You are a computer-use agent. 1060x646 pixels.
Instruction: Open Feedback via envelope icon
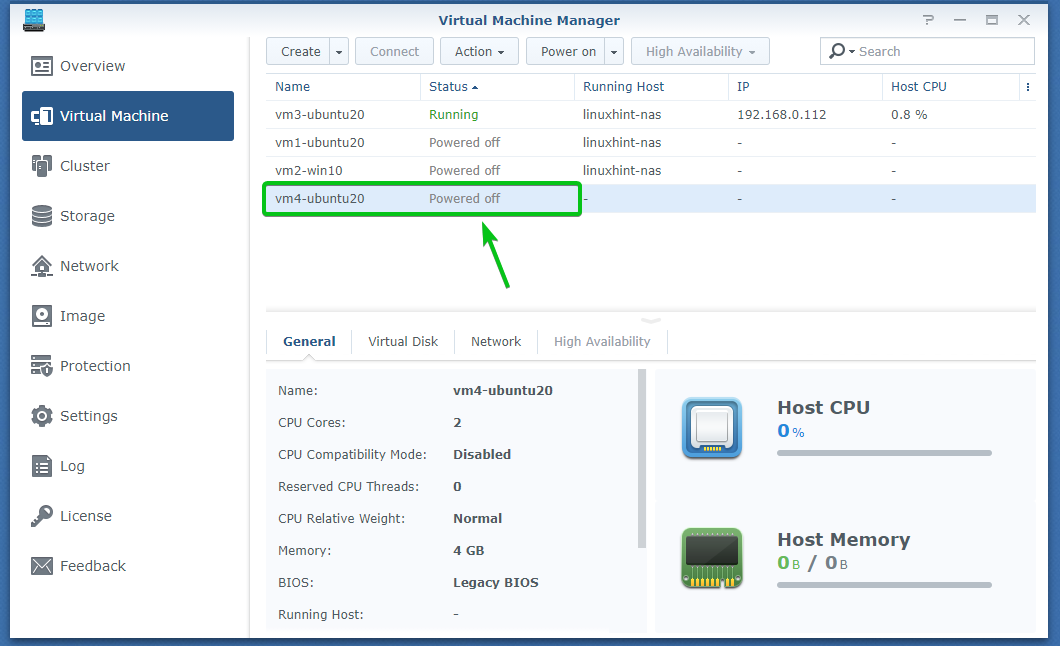(x=42, y=566)
